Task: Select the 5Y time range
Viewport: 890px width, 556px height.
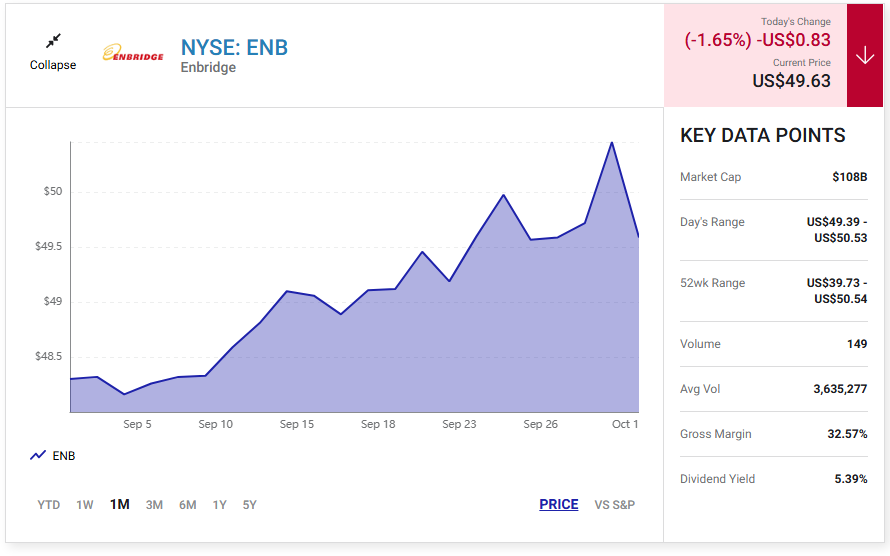Action: point(250,505)
